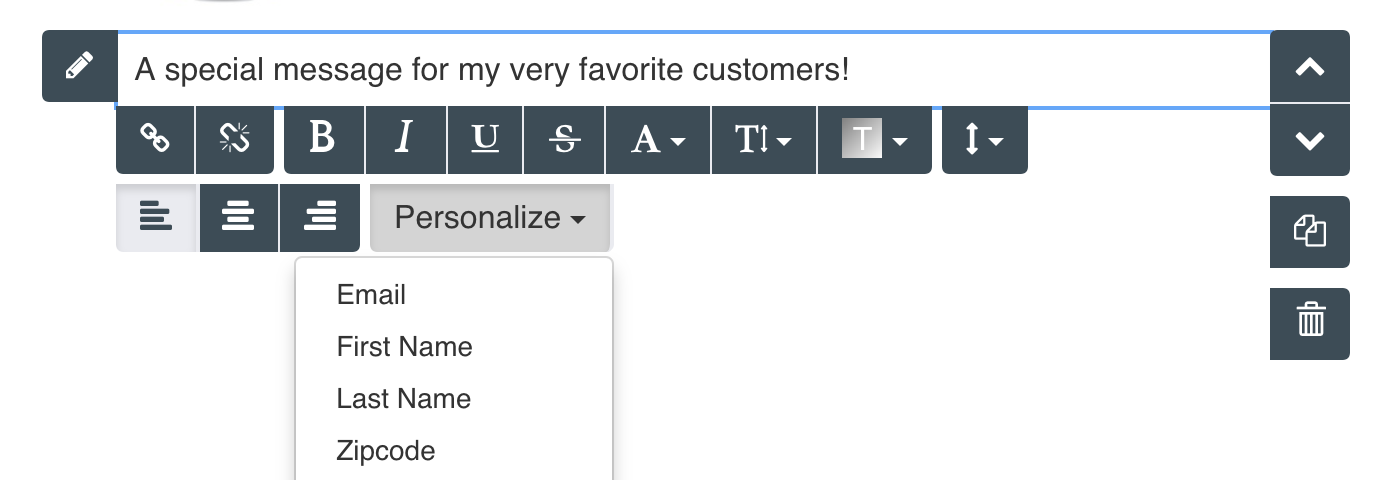Image resolution: width=1394 pixels, height=480 pixels.
Task: Insert a hyperlink with the chain icon
Action: click(155, 140)
